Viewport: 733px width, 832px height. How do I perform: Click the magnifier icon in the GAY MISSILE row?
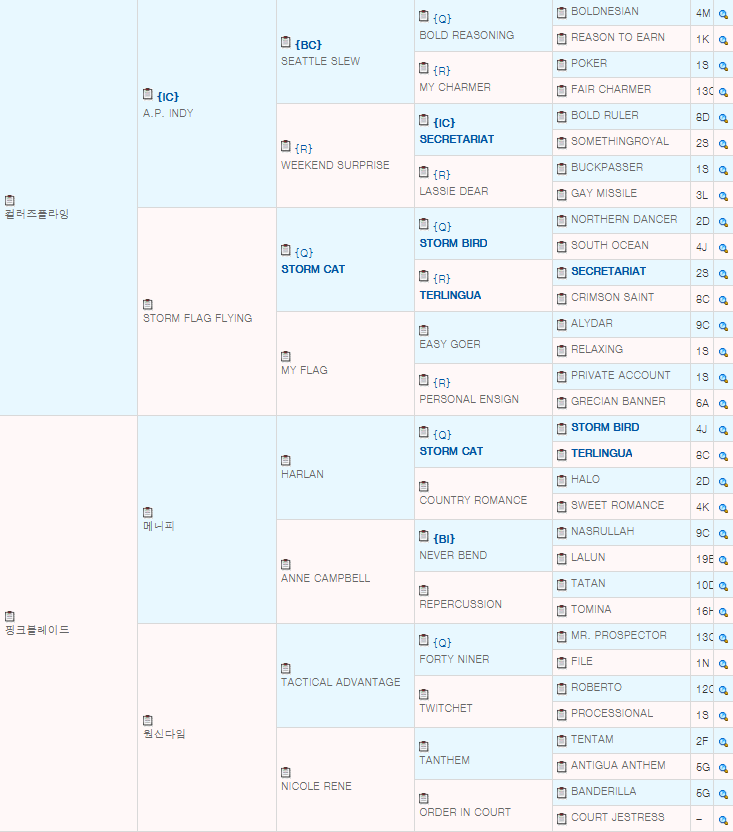tap(723, 196)
